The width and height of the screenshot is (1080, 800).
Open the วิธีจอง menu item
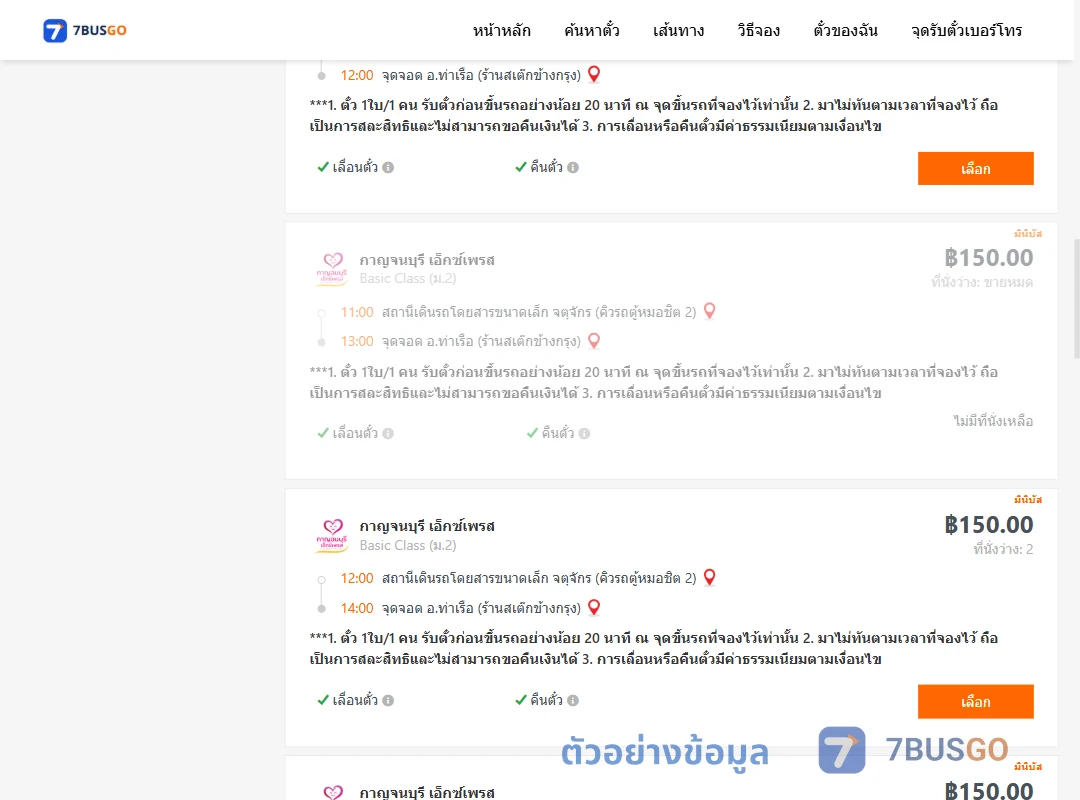[x=758, y=30]
